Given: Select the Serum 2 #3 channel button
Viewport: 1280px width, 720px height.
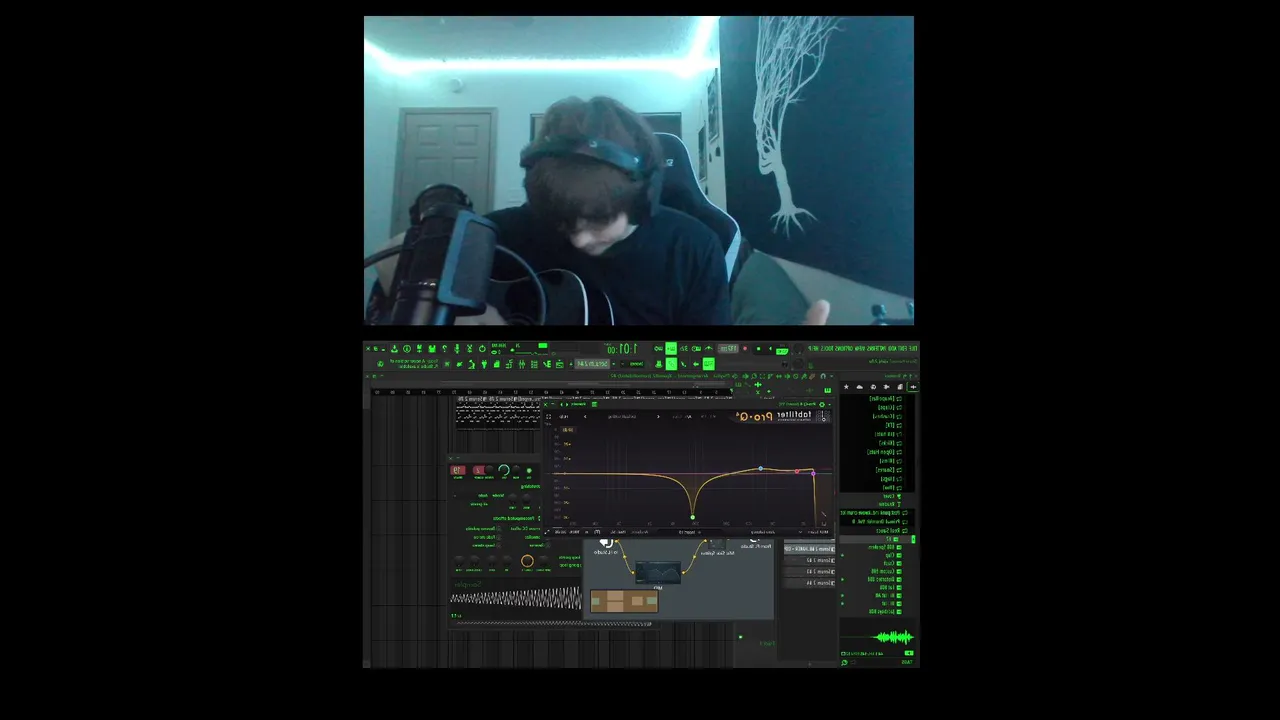Looking at the screenshot, I should tap(809, 571).
